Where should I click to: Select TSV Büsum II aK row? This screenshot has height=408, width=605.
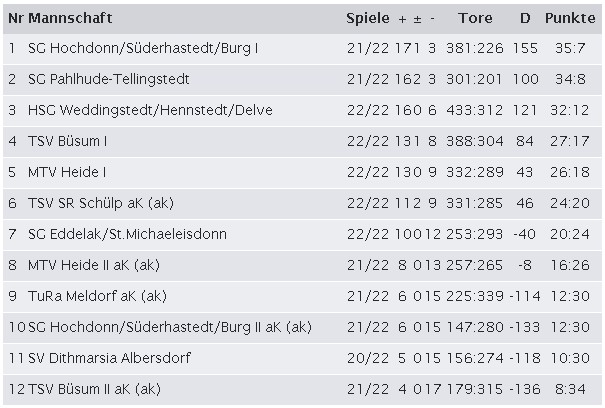tap(302, 389)
